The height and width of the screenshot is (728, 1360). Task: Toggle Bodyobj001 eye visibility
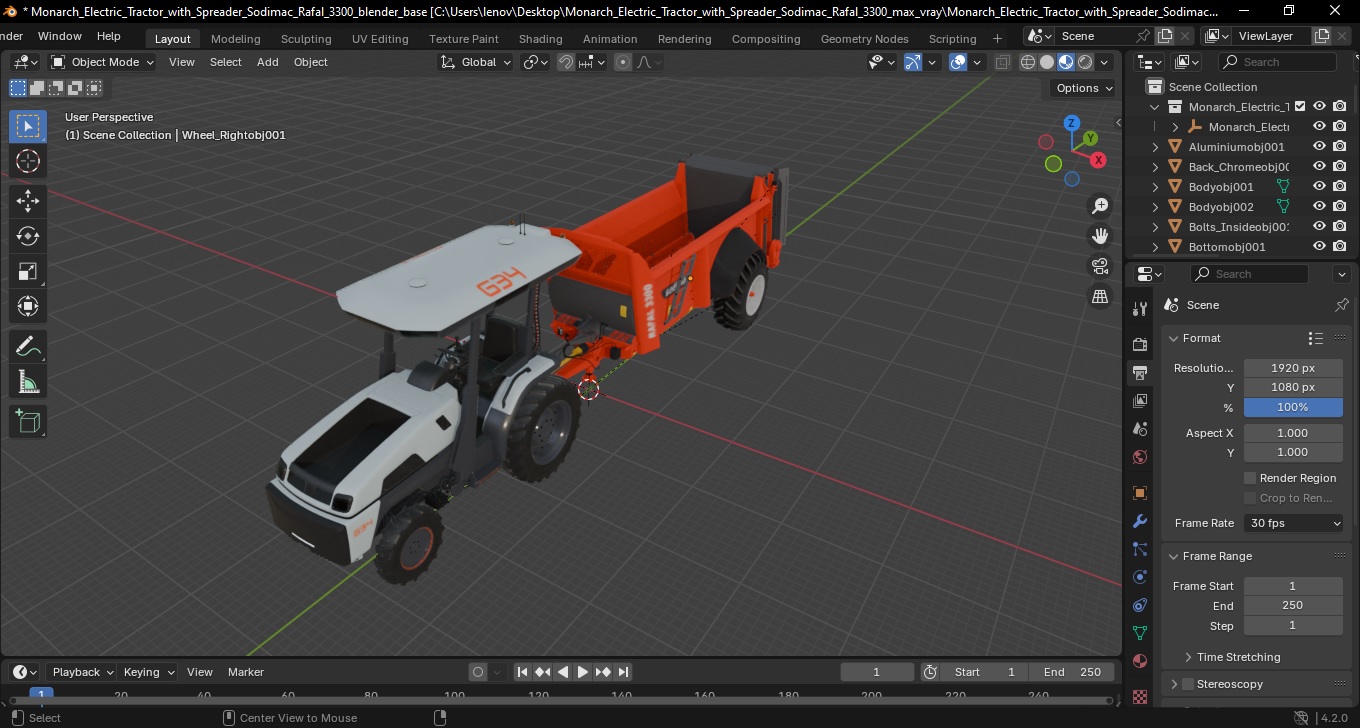(x=1319, y=186)
